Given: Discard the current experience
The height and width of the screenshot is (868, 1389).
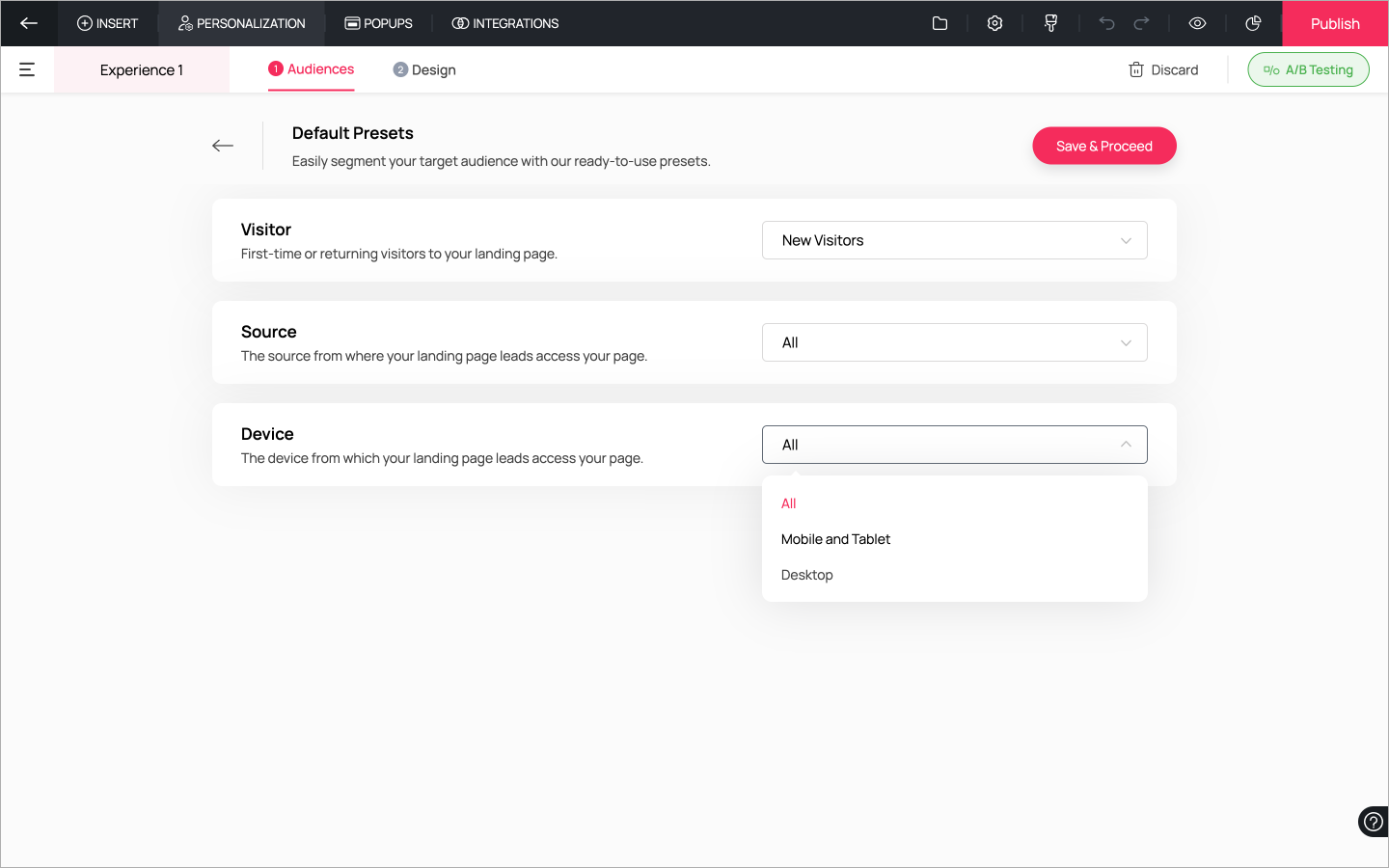Looking at the screenshot, I should coord(1163,69).
